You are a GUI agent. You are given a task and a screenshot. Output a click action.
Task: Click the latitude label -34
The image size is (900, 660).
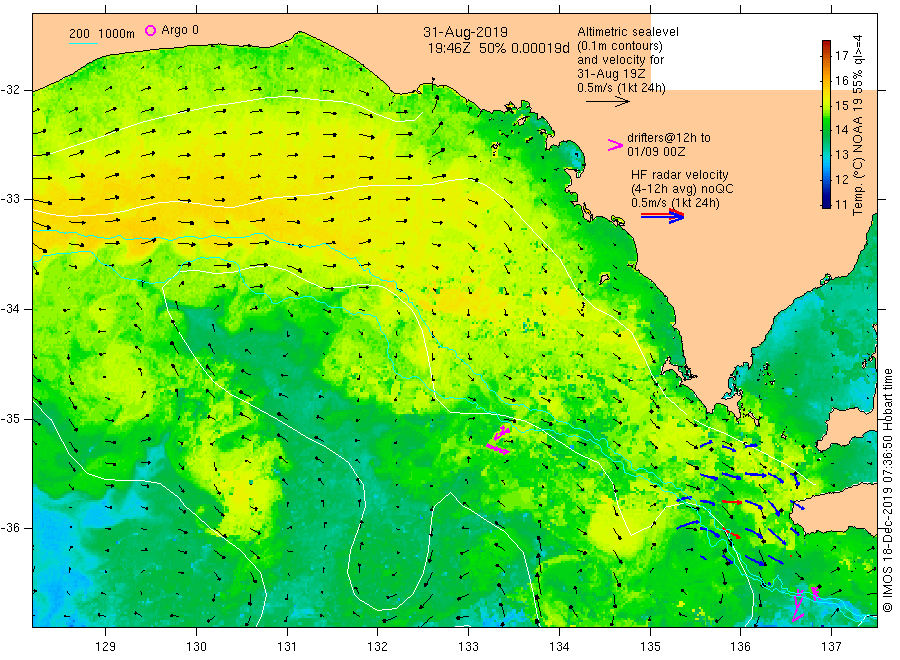click(10, 309)
